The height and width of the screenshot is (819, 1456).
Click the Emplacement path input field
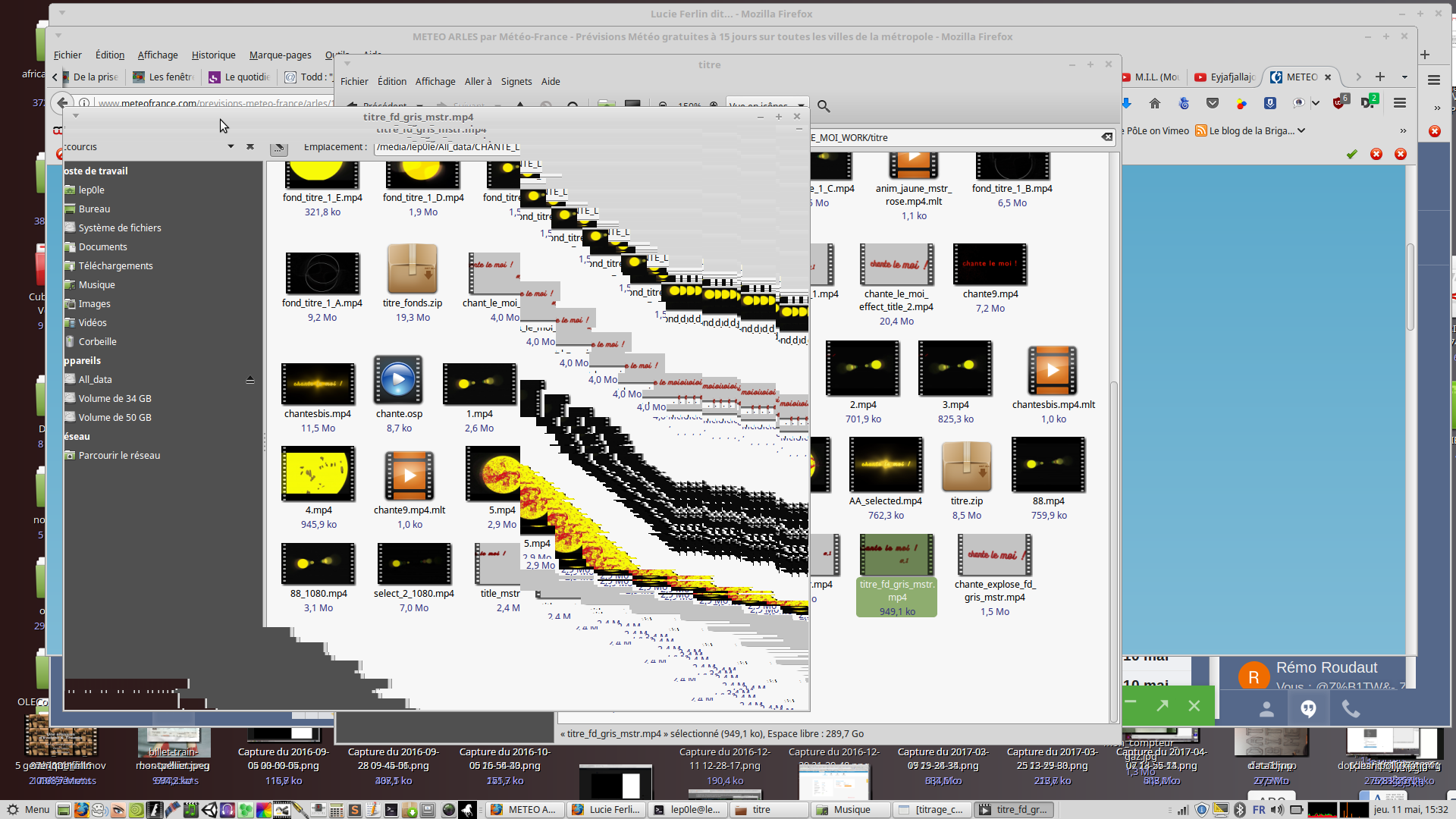click(x=447, y=147)
